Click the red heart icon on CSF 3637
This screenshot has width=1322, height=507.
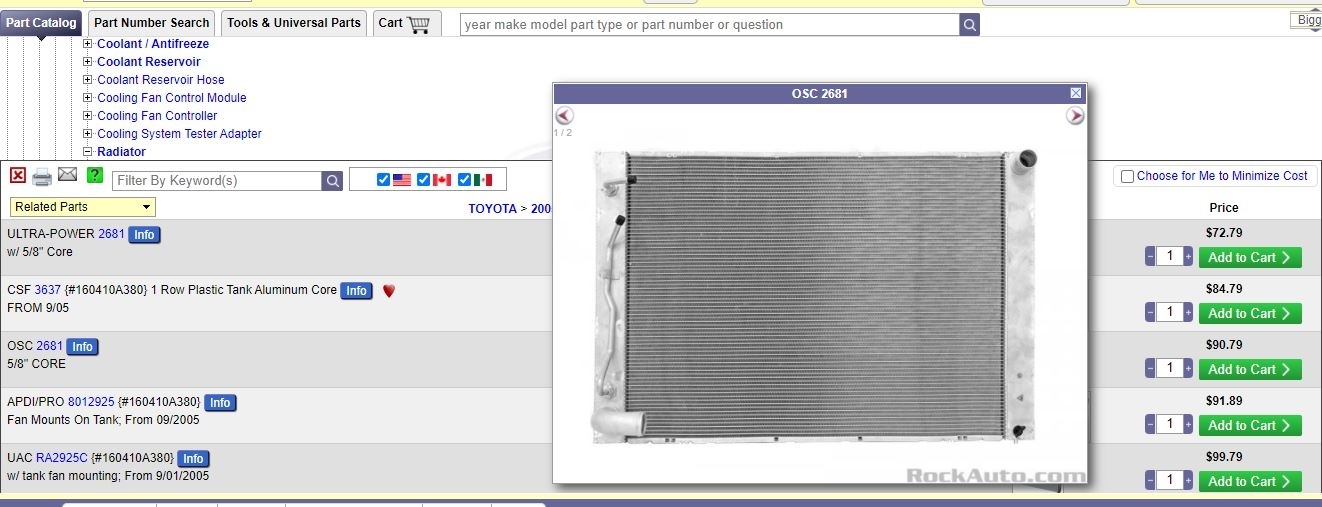coord(389,291)
